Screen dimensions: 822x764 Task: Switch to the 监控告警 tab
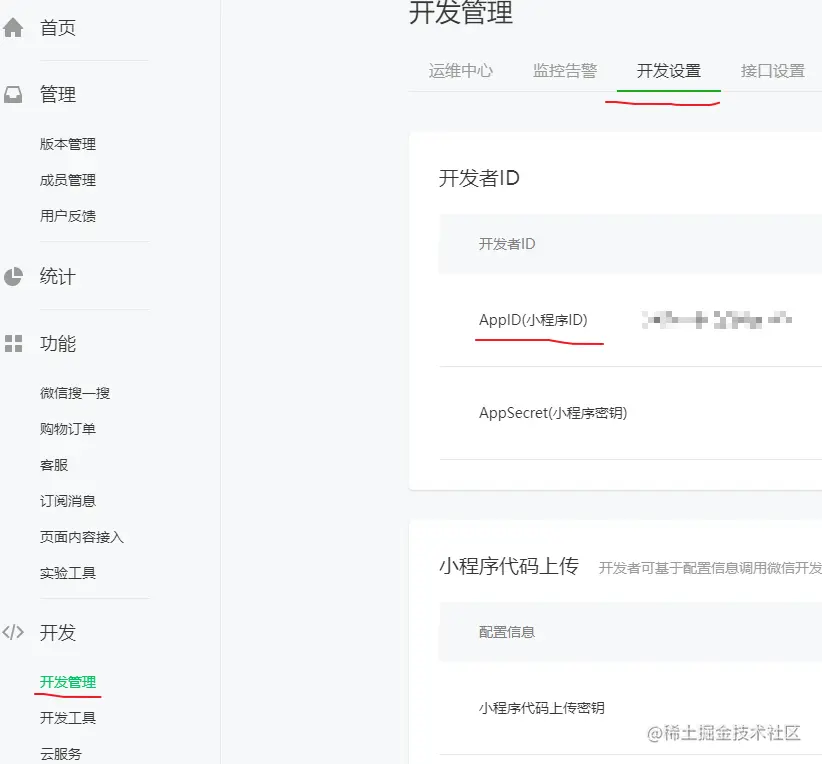coord(565,71)
